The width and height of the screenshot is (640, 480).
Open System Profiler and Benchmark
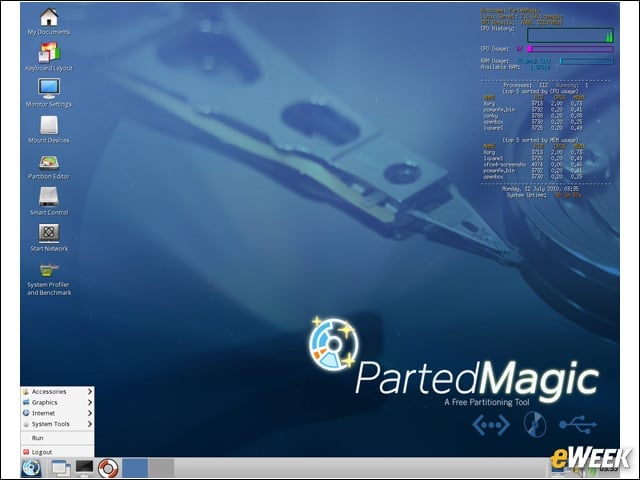[49, 279]
